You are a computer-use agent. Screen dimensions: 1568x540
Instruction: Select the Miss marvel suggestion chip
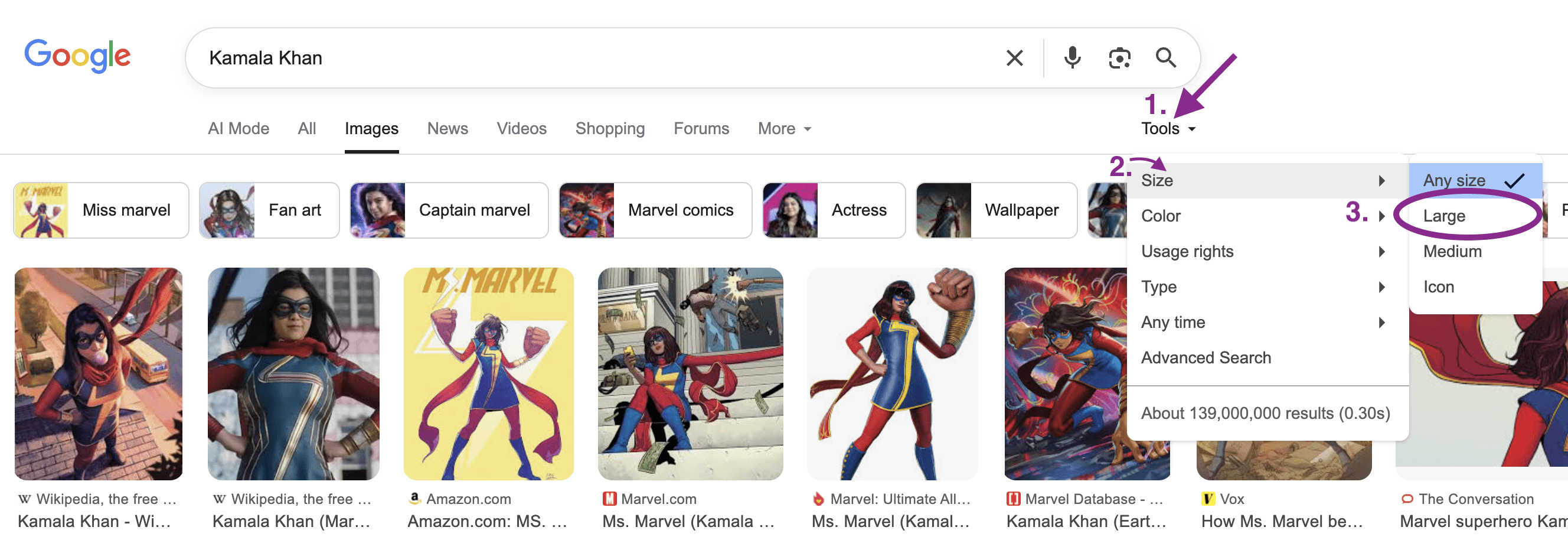(x=101, y=210)
